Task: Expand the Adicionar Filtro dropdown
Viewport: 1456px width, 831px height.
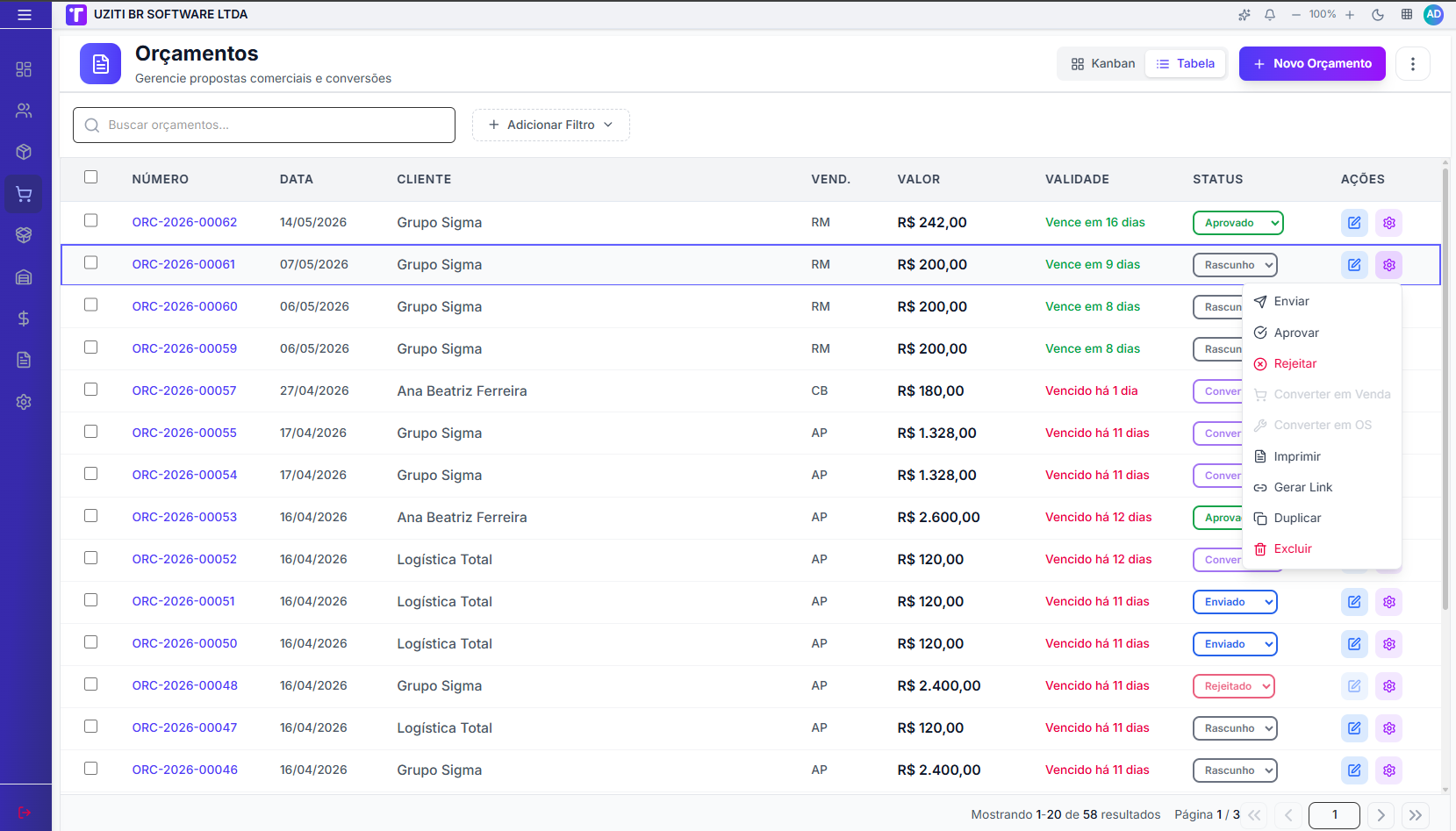Action: click(x=551, y=125)
